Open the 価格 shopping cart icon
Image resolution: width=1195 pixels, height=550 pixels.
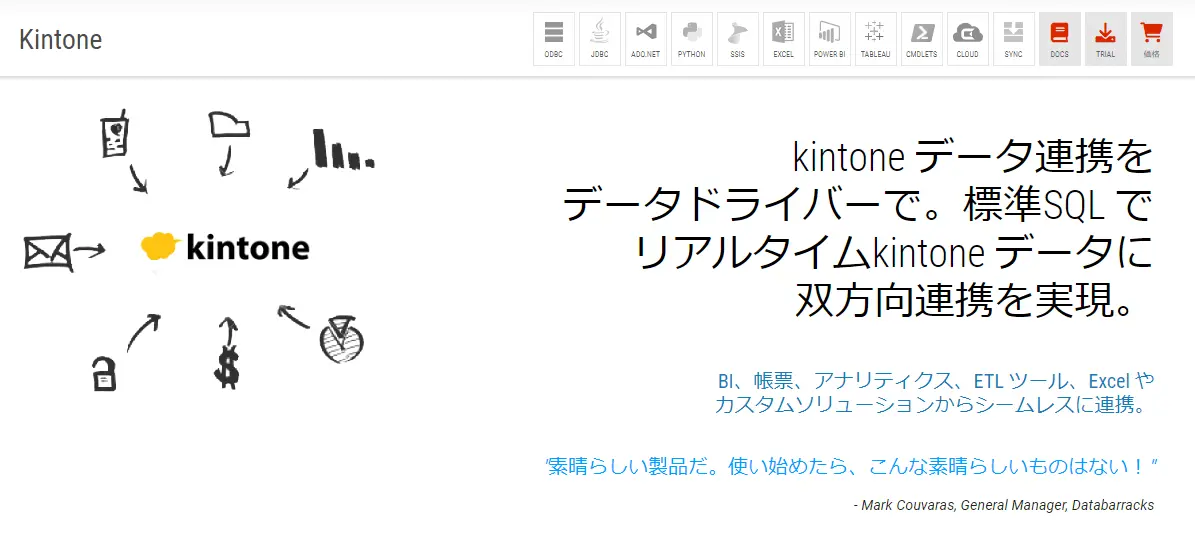click(x=1152, y=39)
